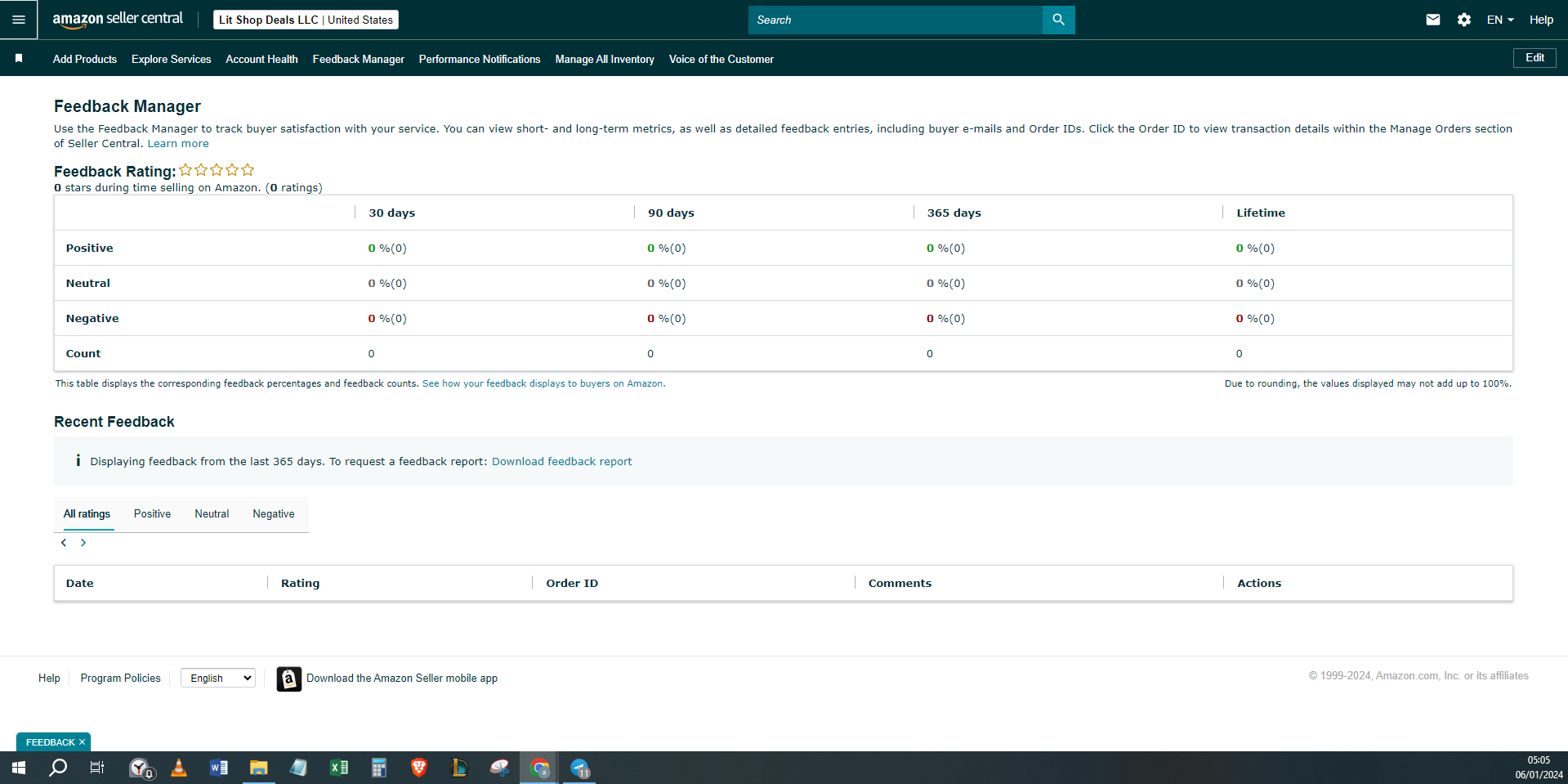Screen dimensions: 1568x784
Task: Open Google Chrome from taskbar
Action: [x=539, y=768]
